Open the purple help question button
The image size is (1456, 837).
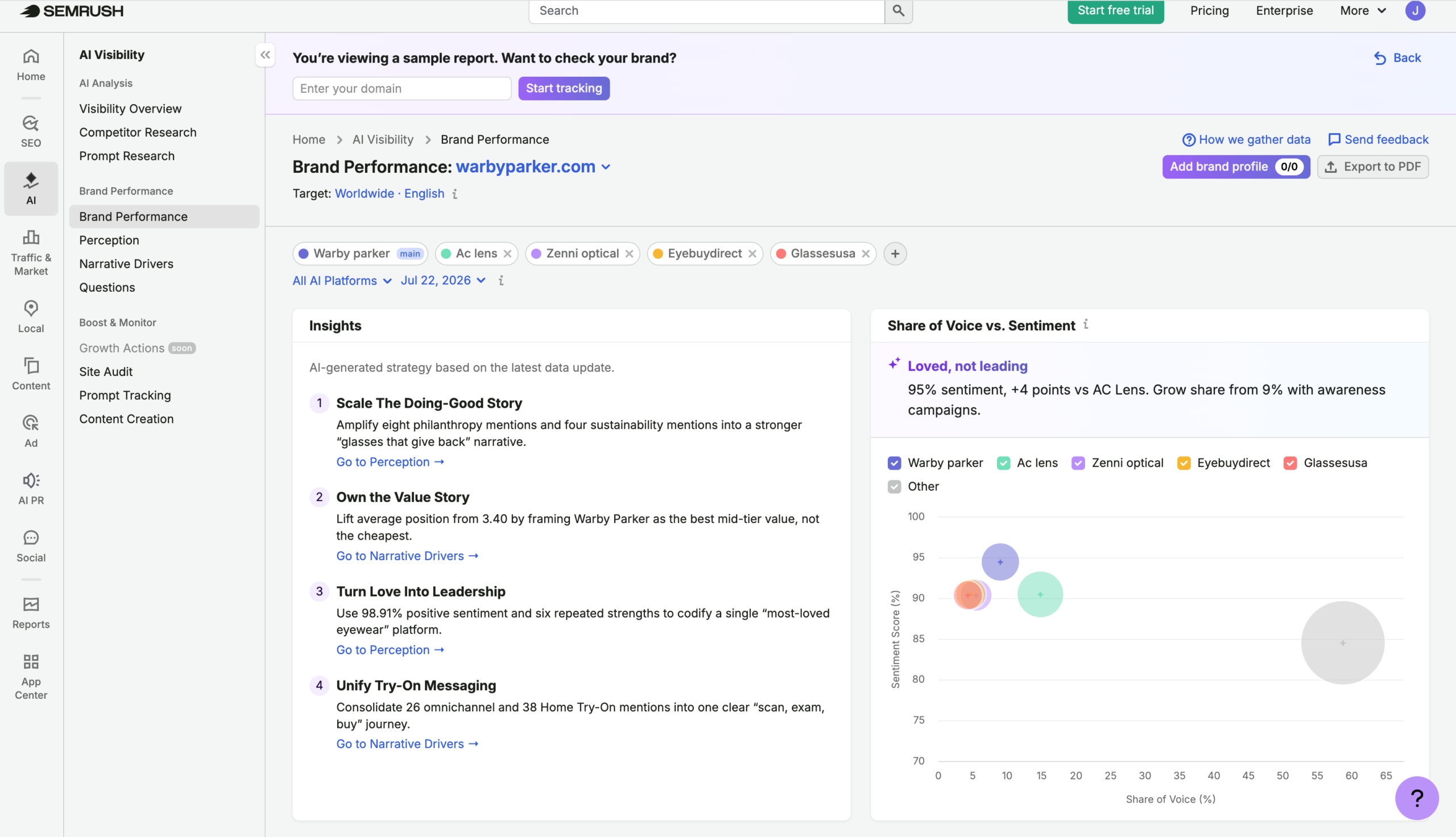(1417, 798)
